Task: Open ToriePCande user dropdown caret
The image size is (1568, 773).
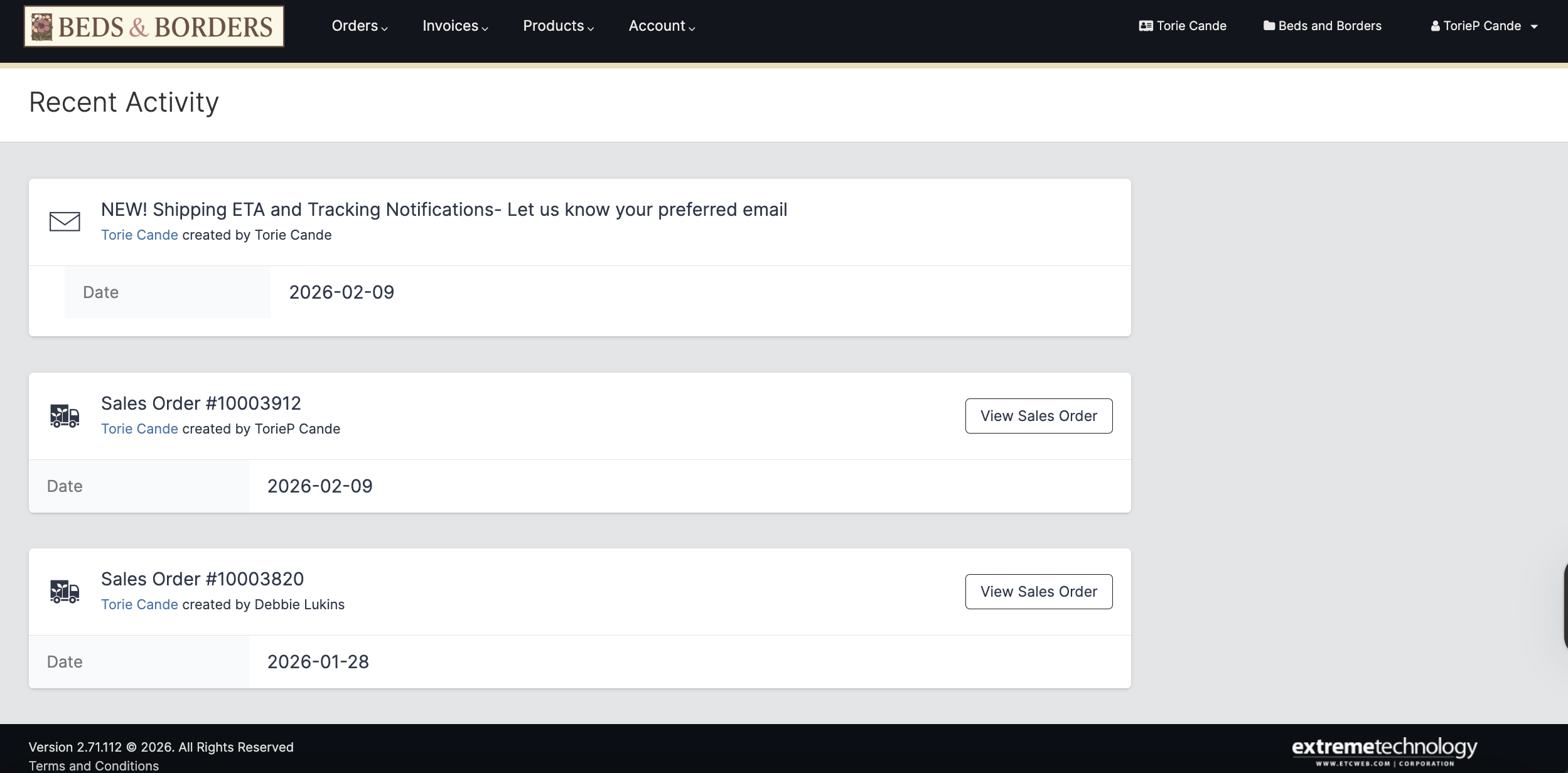Action: [1534, 26]
